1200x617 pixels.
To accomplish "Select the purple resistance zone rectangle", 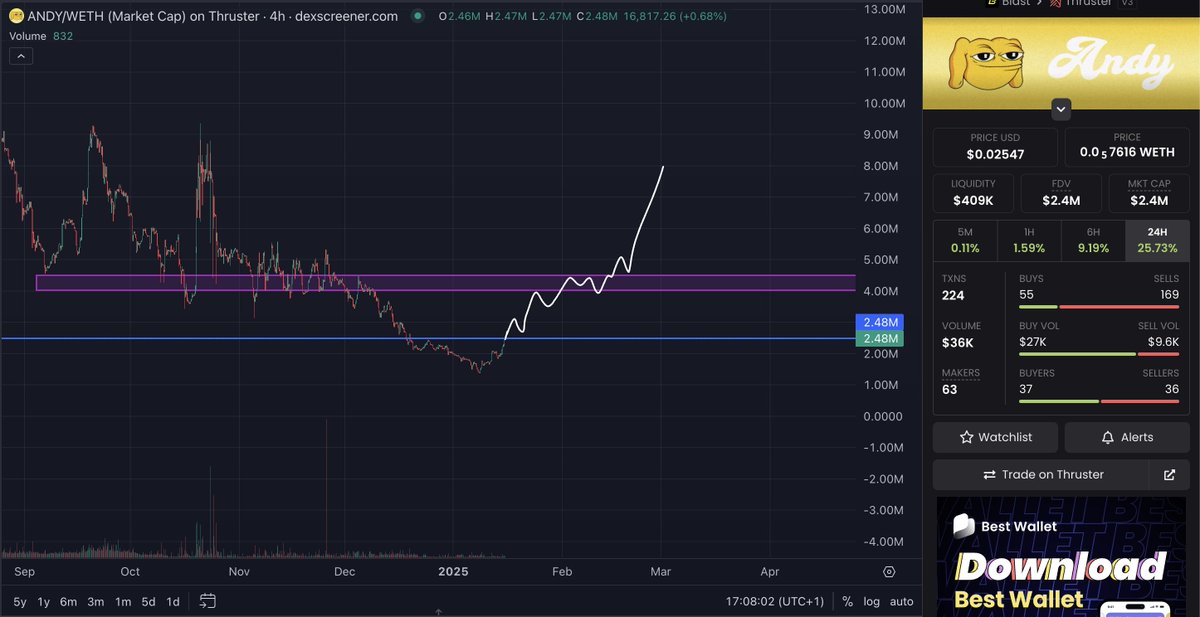I will pos(445,283).
